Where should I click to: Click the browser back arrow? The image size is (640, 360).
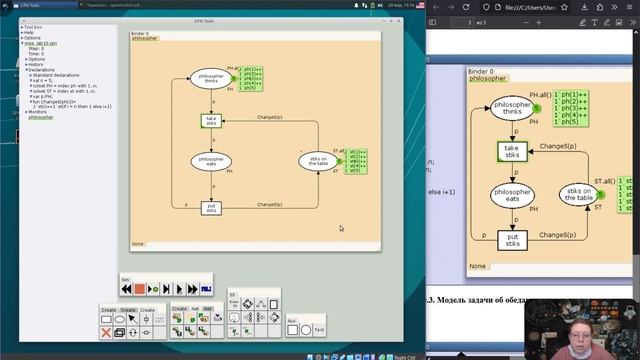[x=436, y=7]
